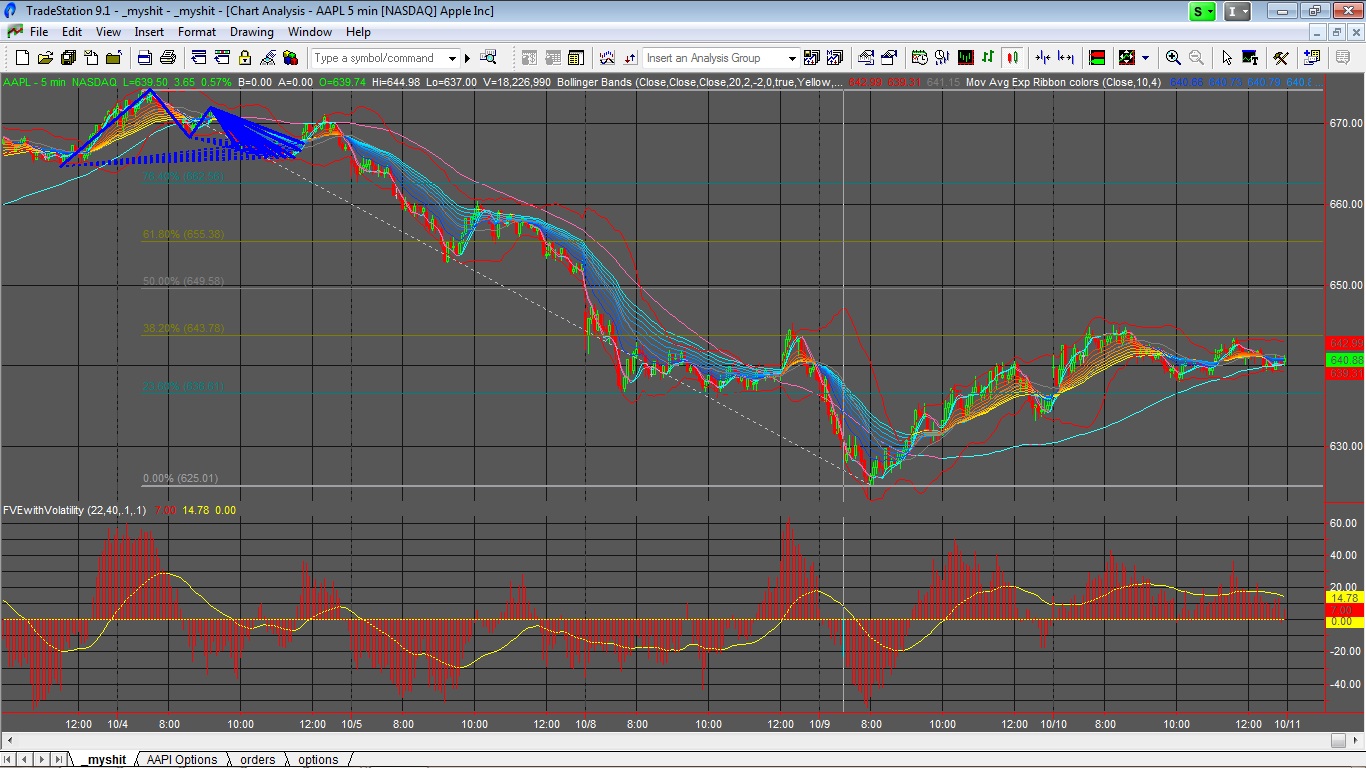Image resolution: width=1366 pixels, height=768 pixels.
Task: Switch to the orders tab
Action: [x=257, y=760]
